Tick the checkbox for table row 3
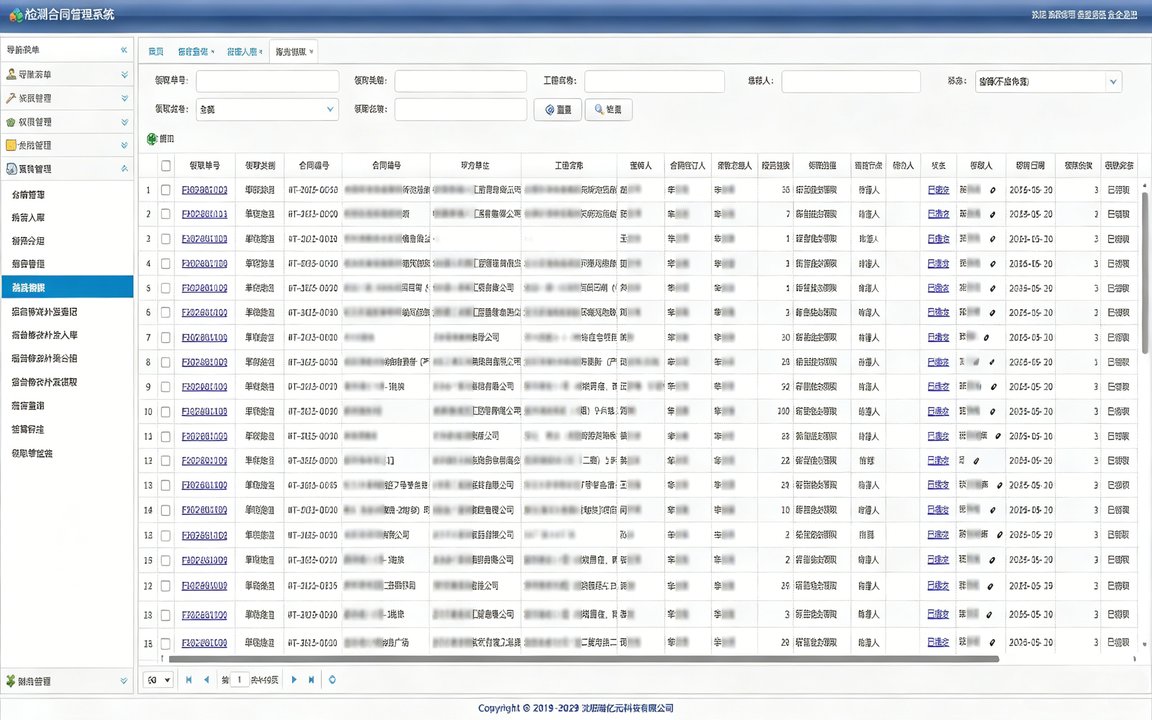Image resolution: width=1152 pixels, height=720 pixels. click(166, 240)
